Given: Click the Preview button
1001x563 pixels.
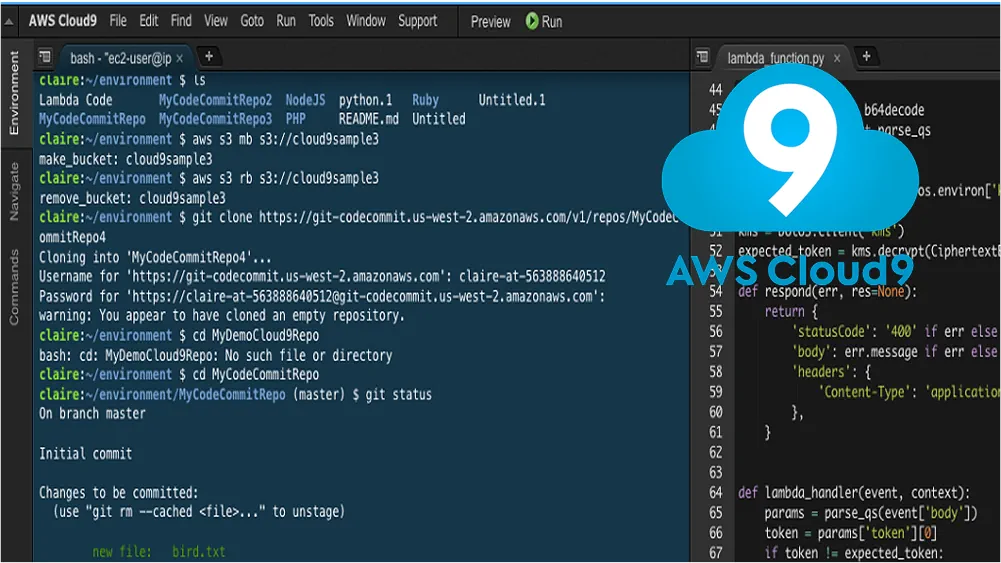Looking at the screenshot, I should 490,22.
